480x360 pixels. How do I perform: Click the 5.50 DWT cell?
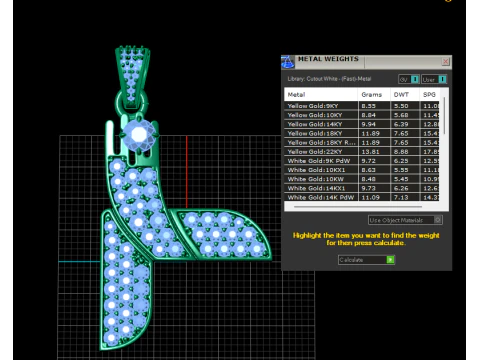405,106
